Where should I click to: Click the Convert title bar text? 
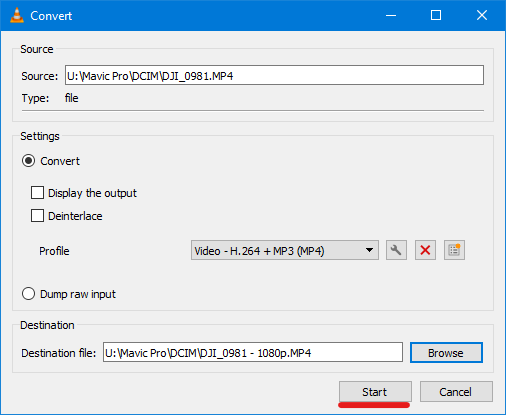[51, 16]
